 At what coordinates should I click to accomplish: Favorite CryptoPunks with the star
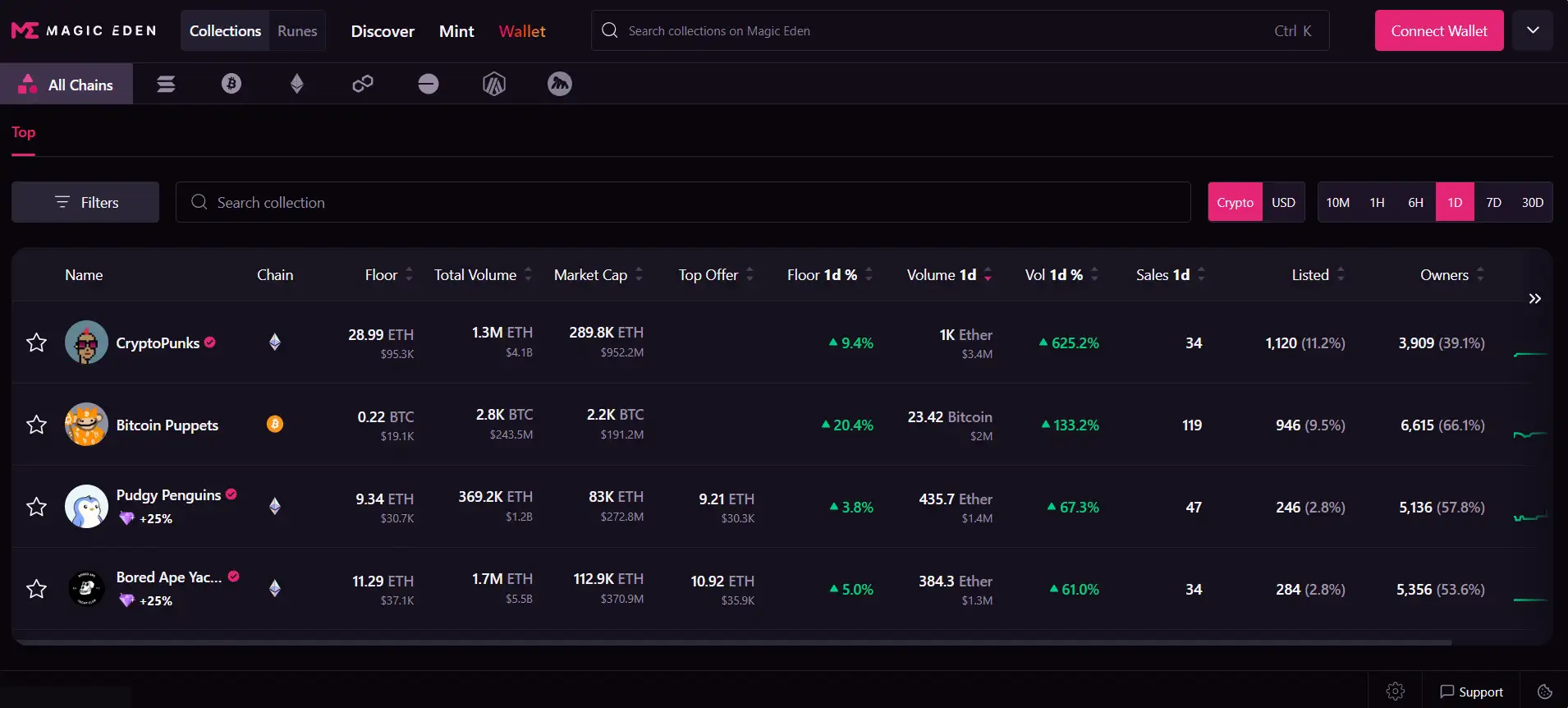point(36,343)
